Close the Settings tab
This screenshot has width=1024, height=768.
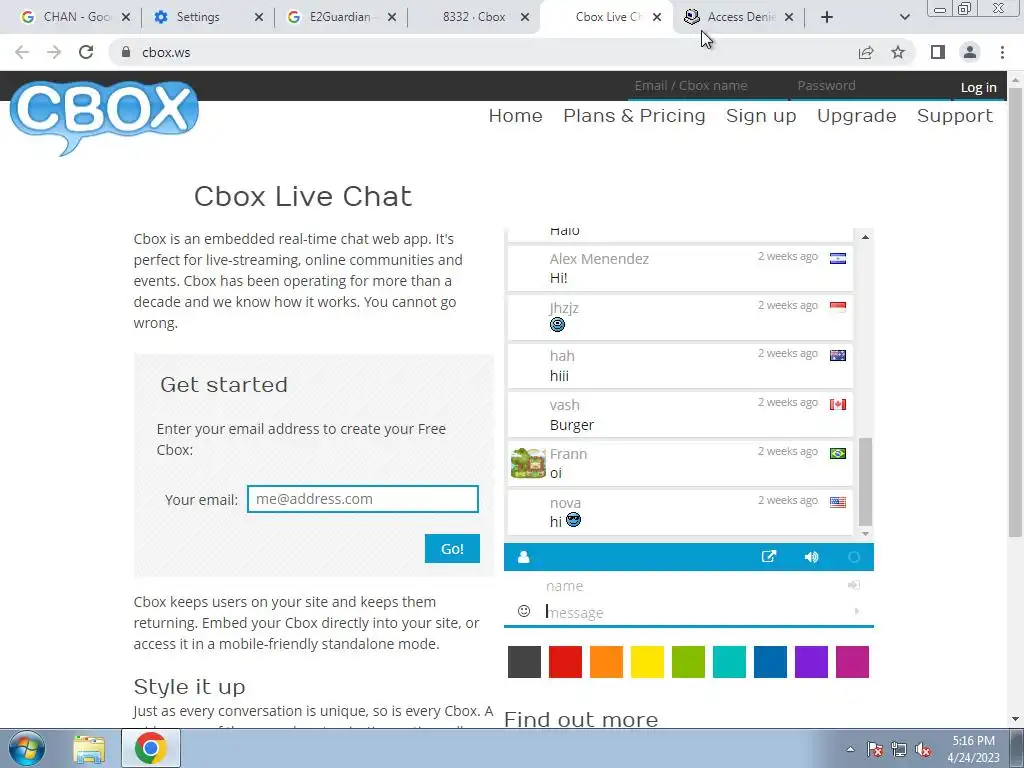(259, 17)
